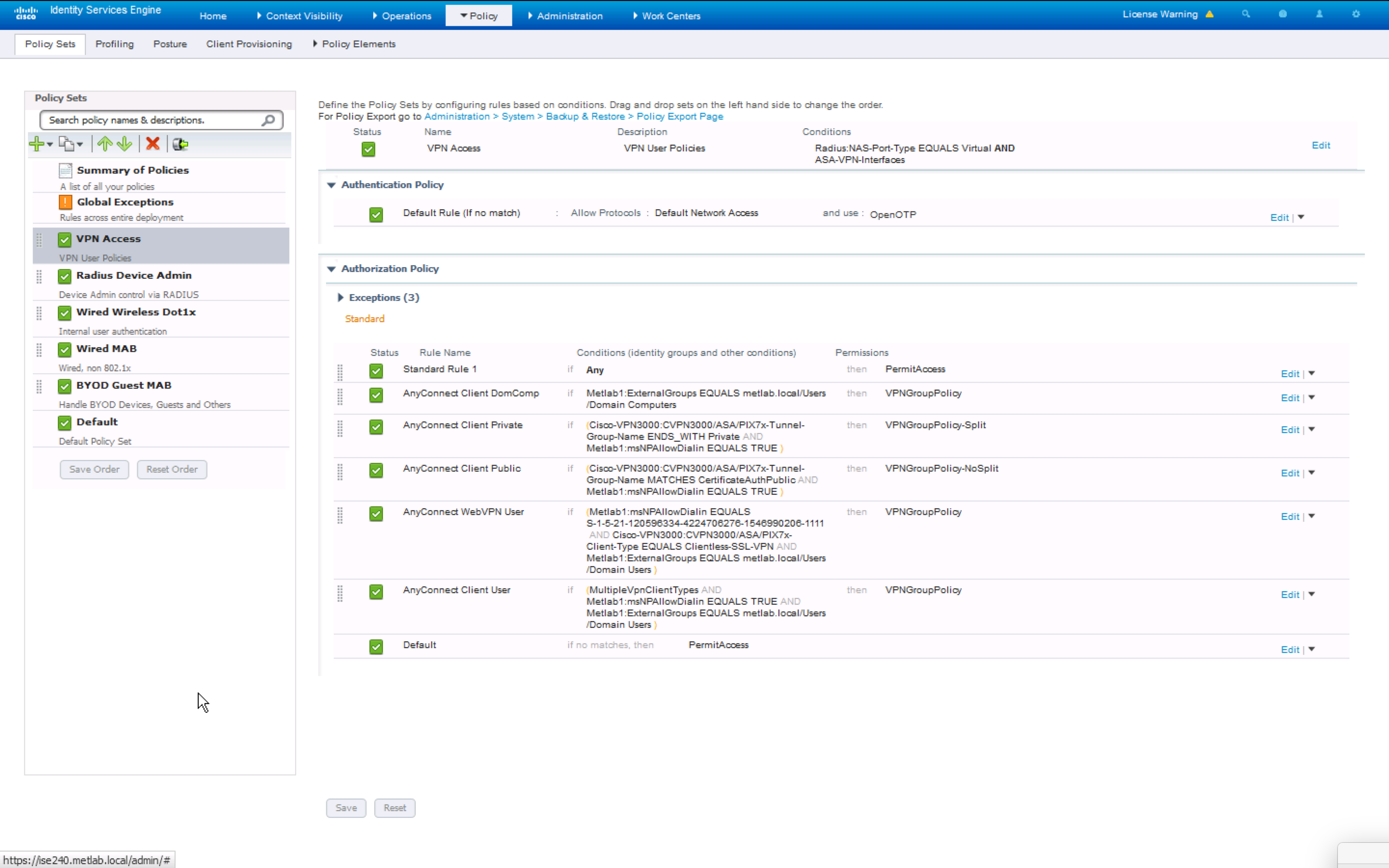Click Edit link for VPN Access policy set
Screen dimensions: 1389x868
[1321, 145]
